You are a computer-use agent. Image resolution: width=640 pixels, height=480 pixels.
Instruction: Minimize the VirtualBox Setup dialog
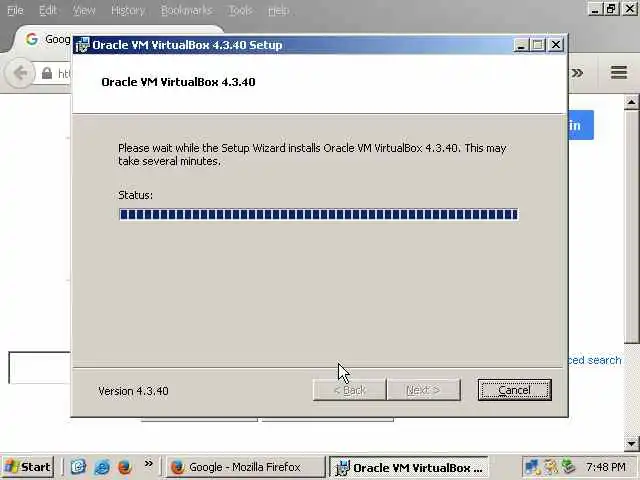[520, 44]
